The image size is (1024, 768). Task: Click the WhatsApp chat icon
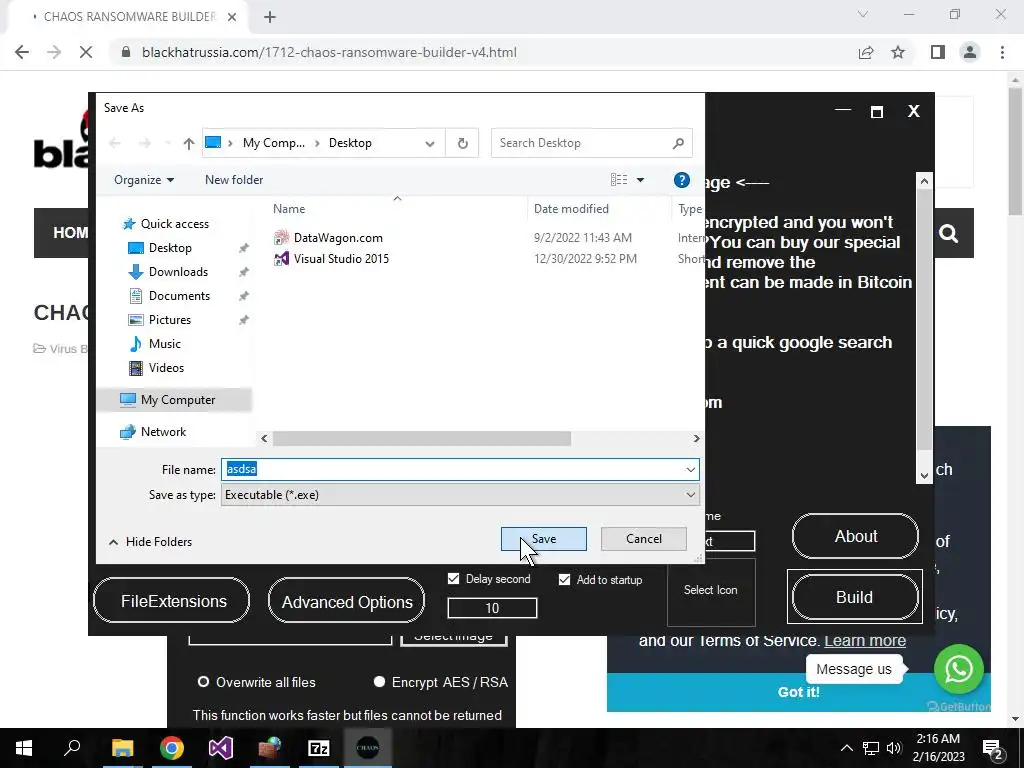(959, 669)
